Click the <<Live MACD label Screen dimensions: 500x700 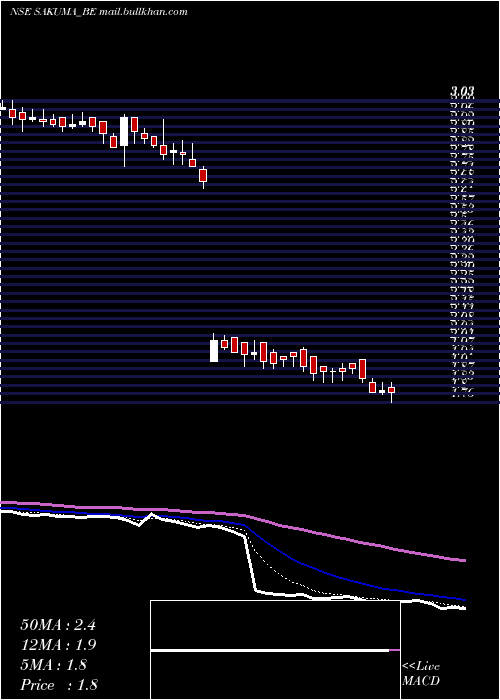coord(421,674)
